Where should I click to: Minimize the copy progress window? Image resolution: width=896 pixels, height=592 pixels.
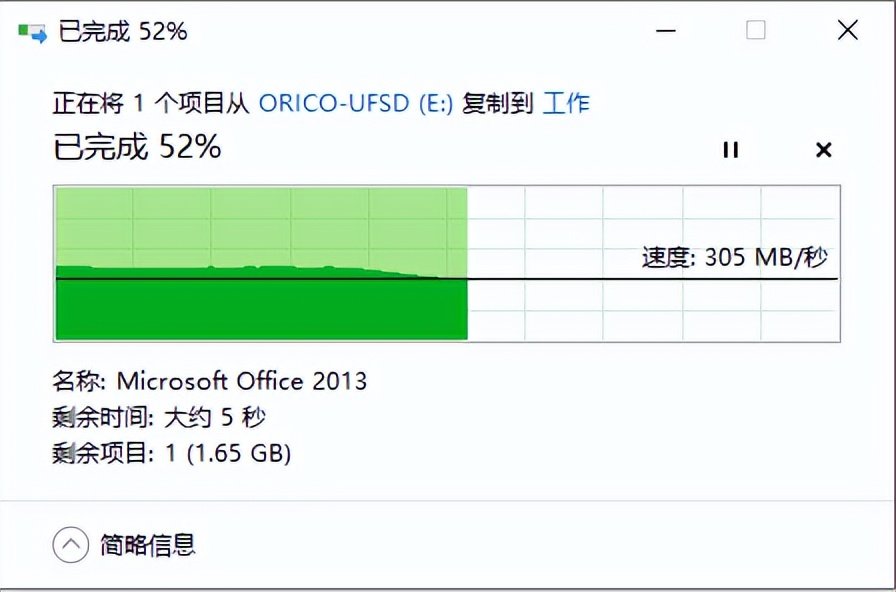(x=664, y=31)
